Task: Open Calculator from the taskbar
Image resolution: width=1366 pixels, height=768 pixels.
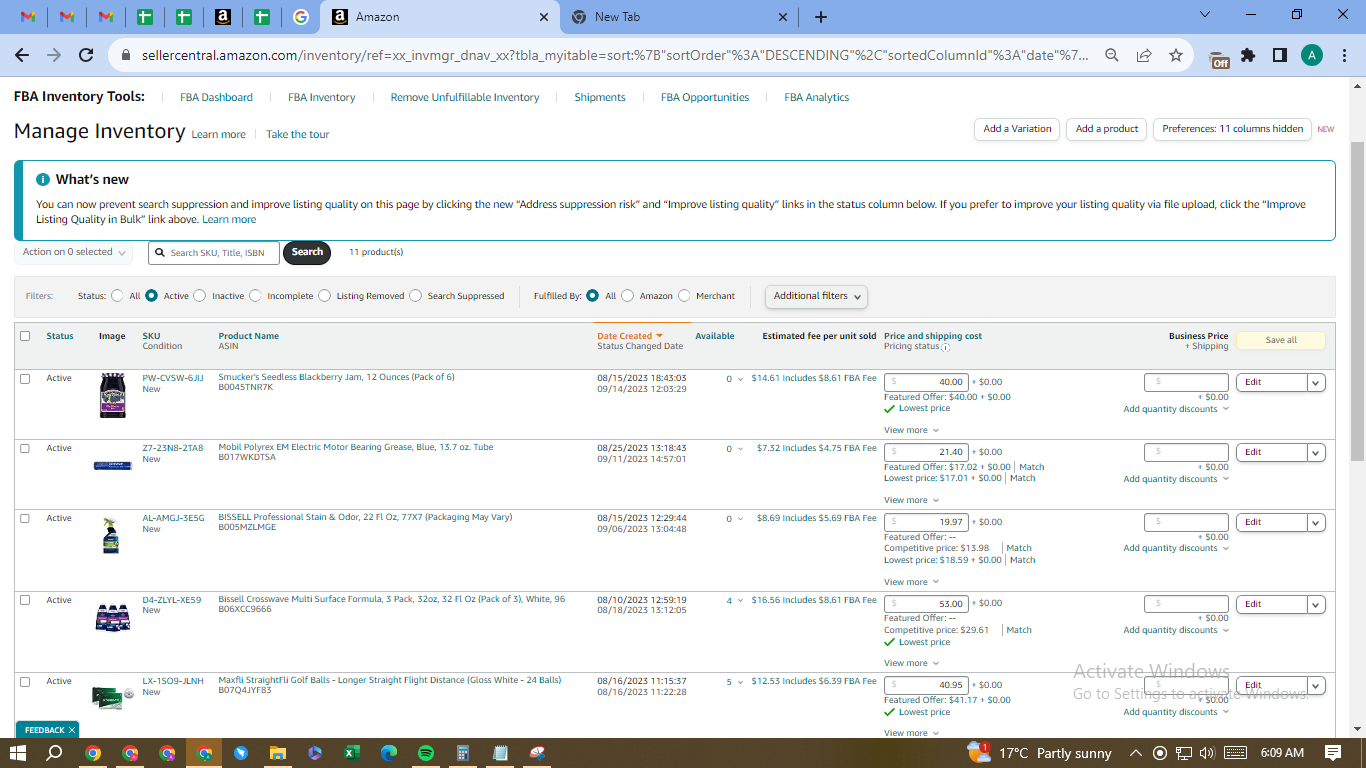Action: click(x=463, y=753)
